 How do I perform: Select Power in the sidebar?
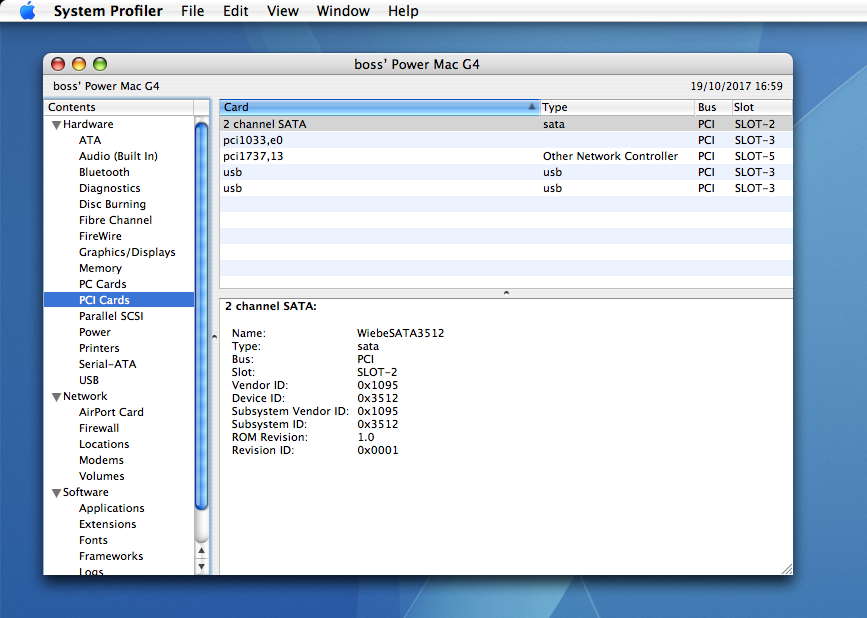point(95,333)
